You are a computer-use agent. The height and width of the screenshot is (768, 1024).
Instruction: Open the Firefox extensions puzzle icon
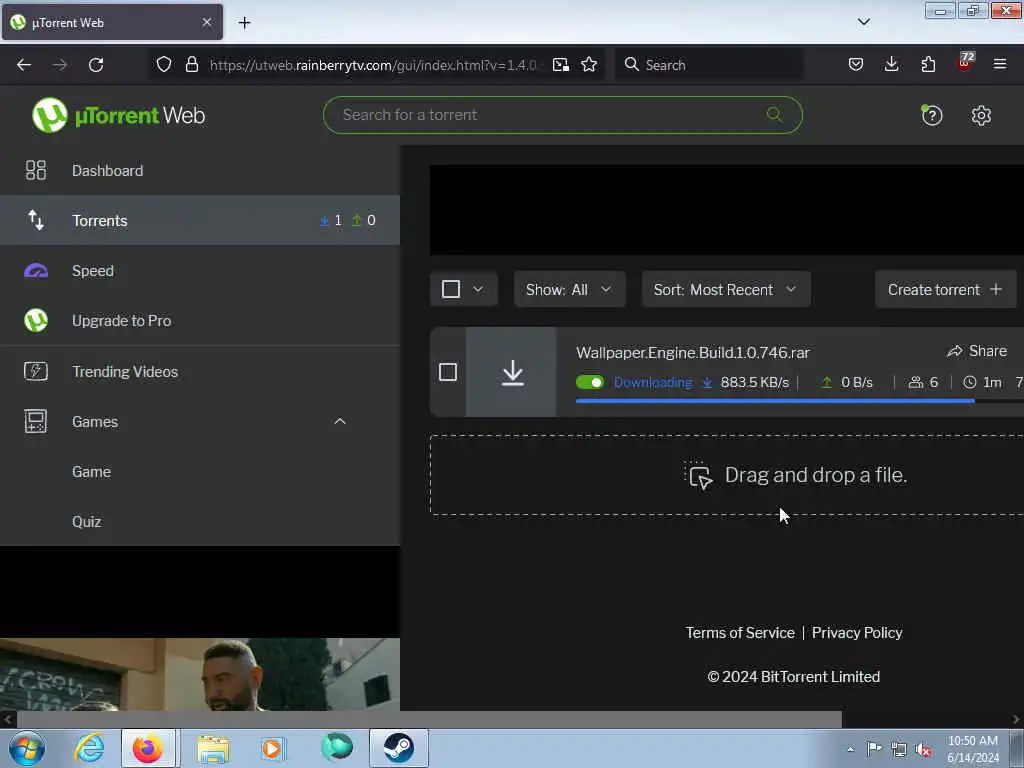[928, 65]
